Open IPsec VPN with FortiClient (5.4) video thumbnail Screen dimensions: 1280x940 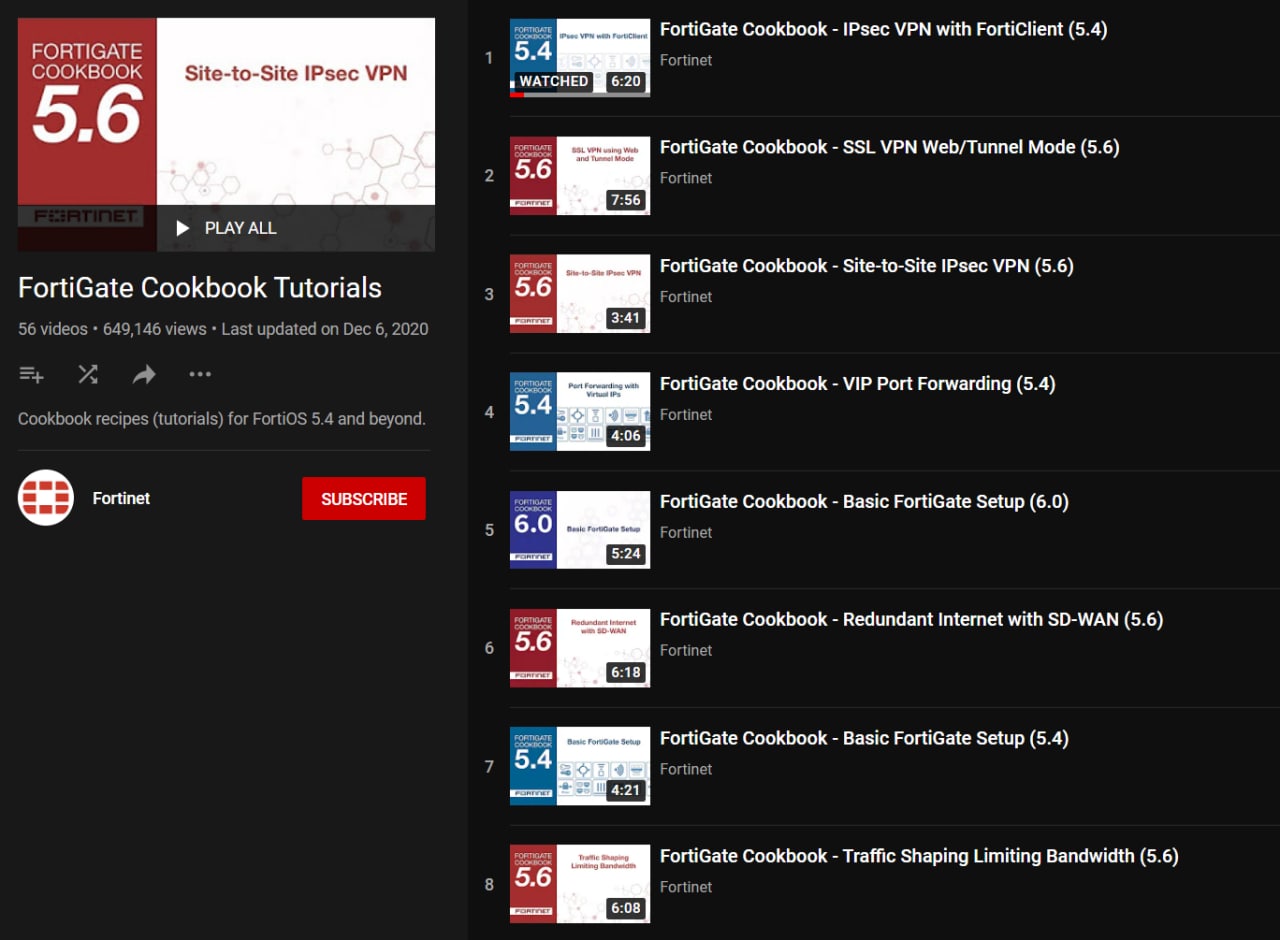pos(580,58)
